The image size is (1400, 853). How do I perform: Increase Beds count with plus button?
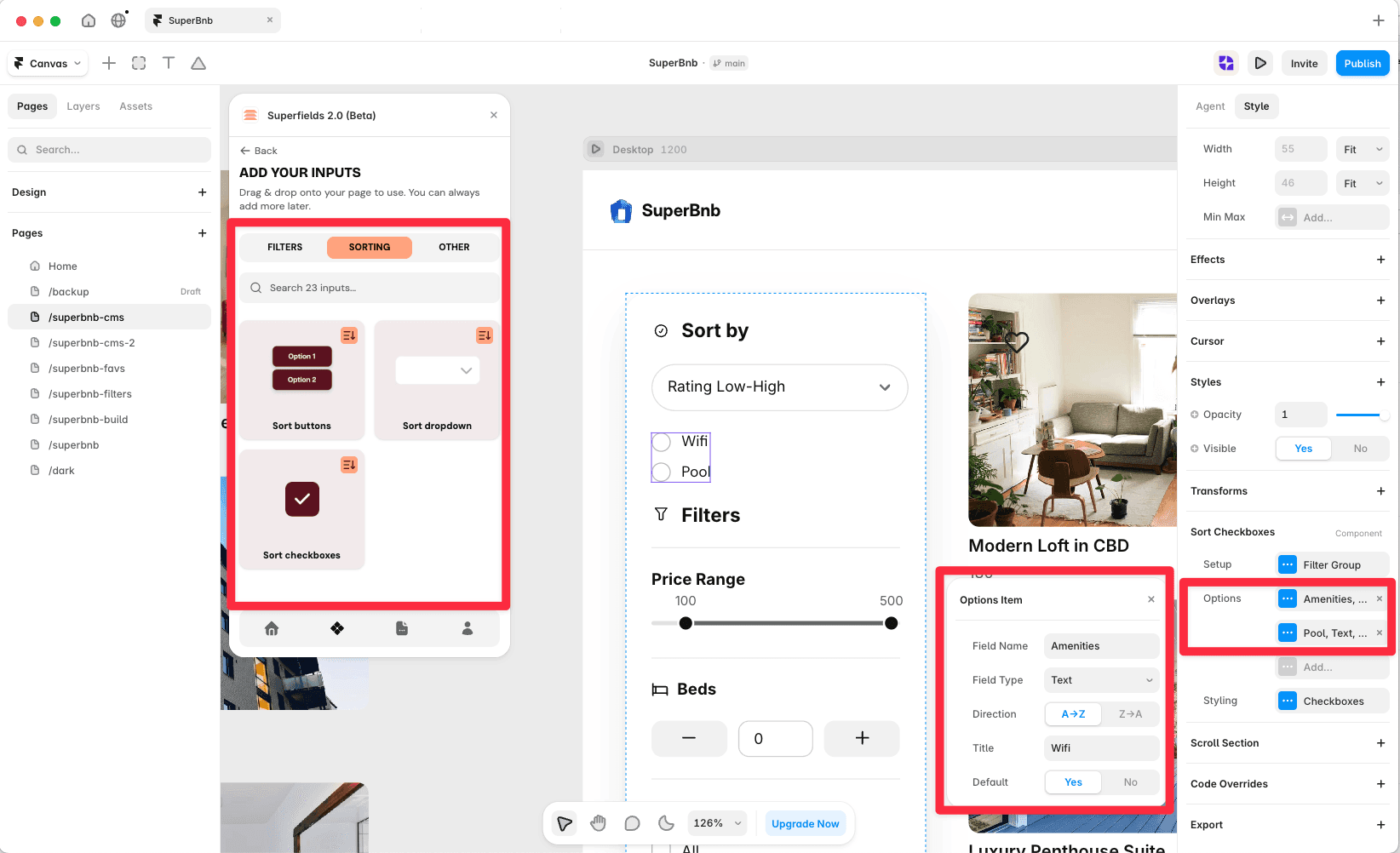[x=862, y=738]
